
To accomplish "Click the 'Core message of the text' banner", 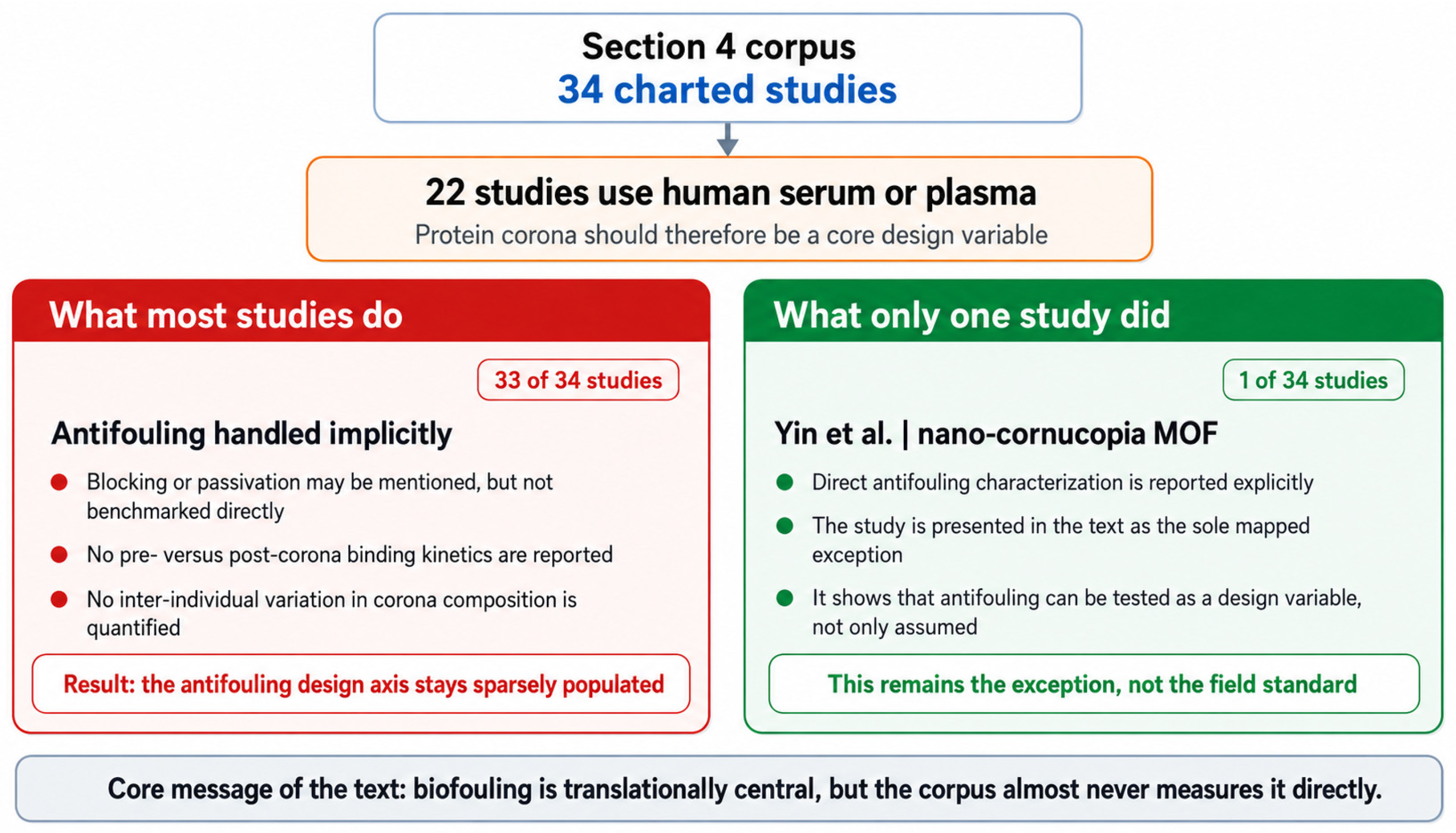I will point(729,789).
